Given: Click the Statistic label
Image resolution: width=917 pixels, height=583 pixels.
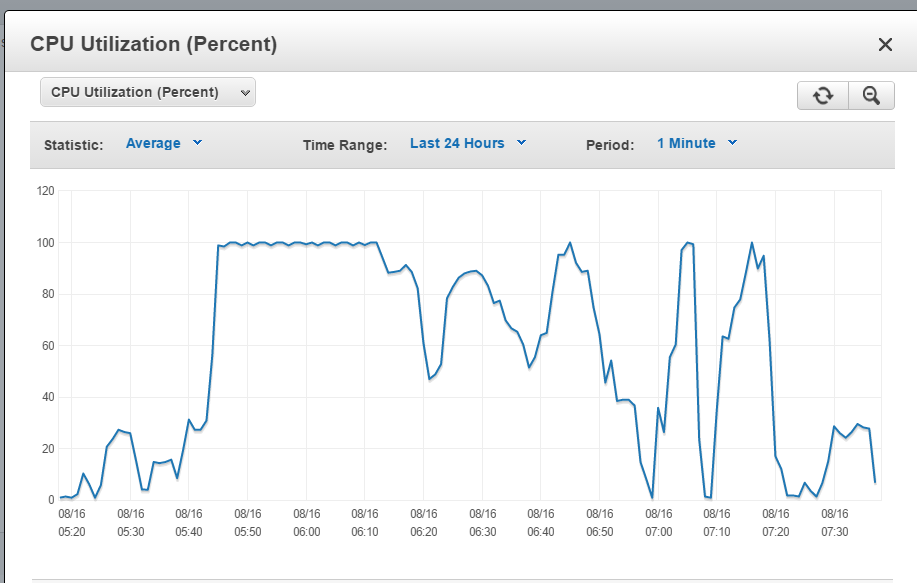Looking at the screenshot, I should click(74, 144).
